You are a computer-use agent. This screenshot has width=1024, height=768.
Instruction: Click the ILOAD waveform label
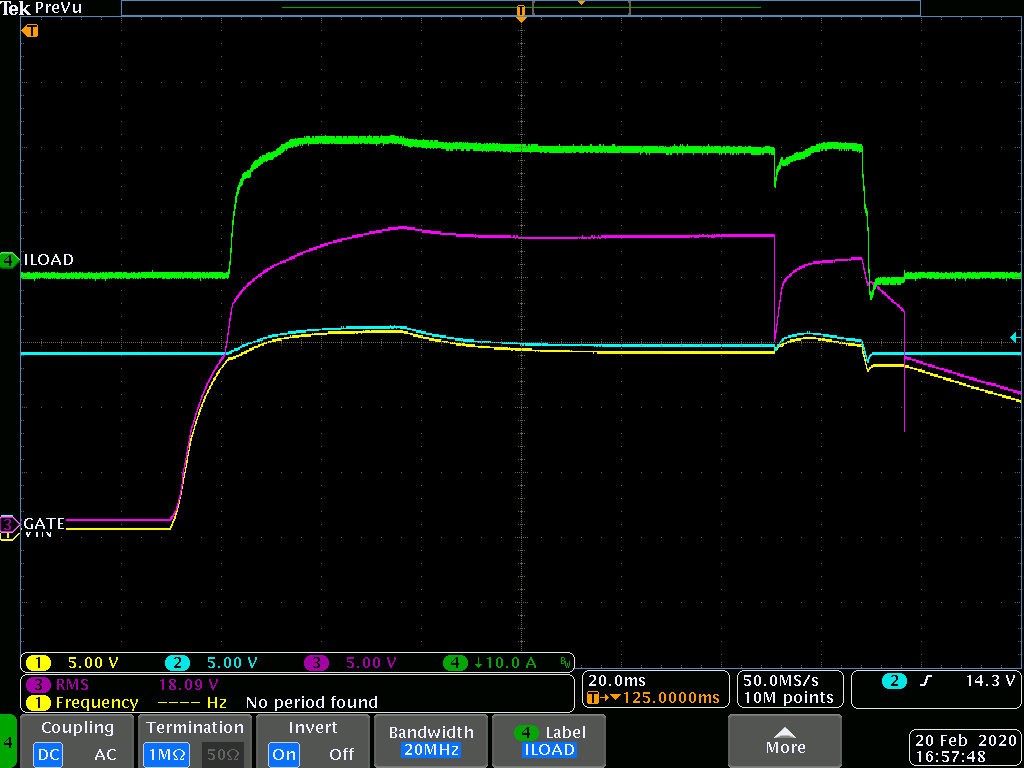[x=48, y=259]
